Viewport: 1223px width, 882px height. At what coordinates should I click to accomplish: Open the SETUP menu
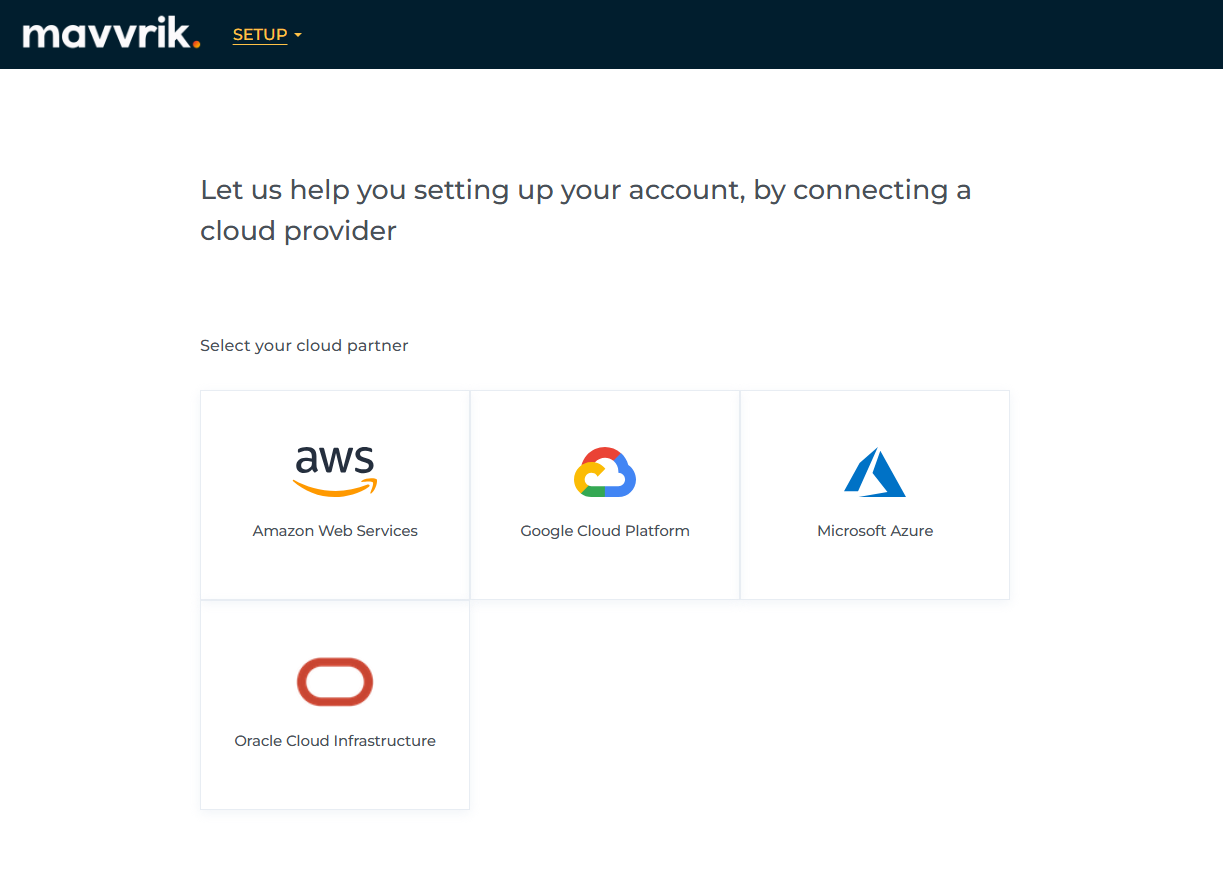[260, 35]
